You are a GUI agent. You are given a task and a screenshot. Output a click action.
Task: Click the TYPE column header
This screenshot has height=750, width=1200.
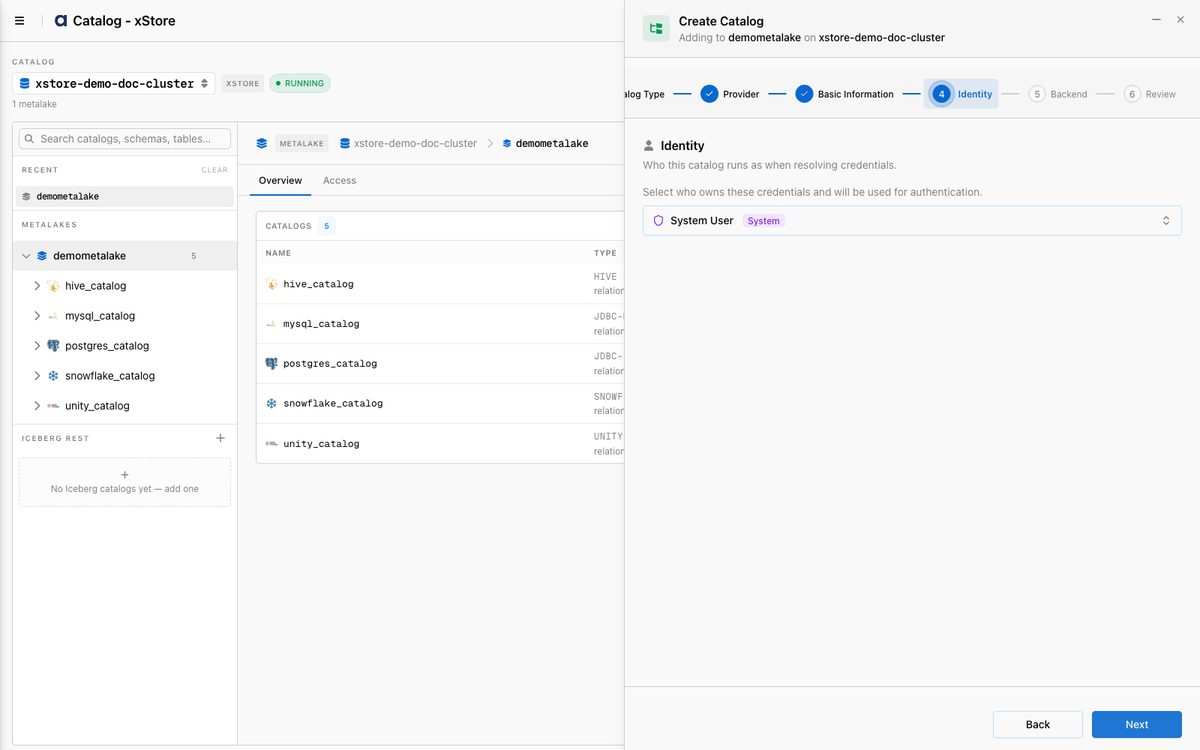[605, 253]
